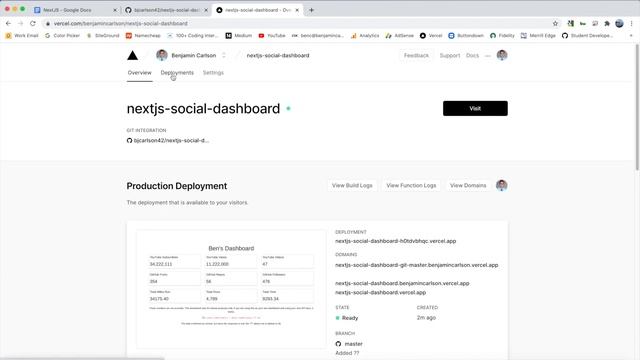Open bjcarlson42 GitHub repository link
This screenshot has width=640, height=360.
(x=171, y=140)
